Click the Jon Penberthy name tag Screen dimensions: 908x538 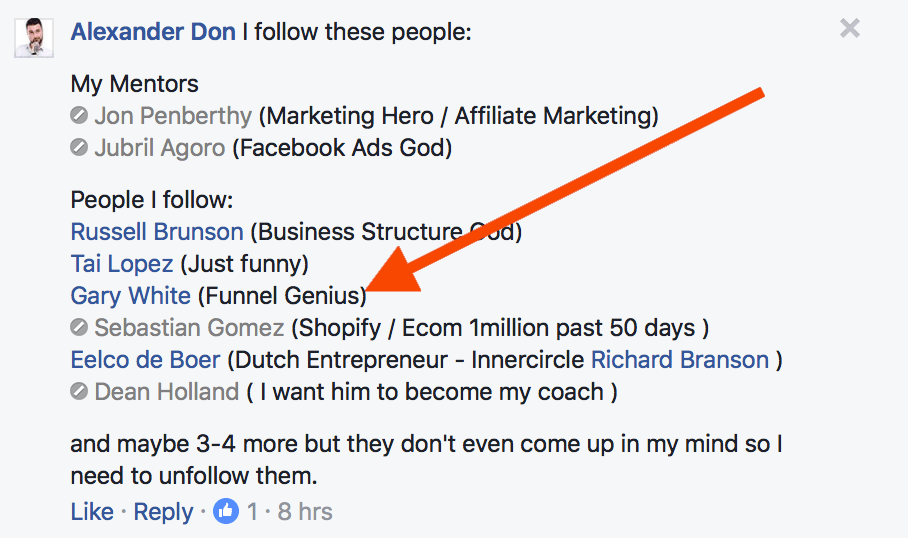pyautogui.click(x=173, y=116)
